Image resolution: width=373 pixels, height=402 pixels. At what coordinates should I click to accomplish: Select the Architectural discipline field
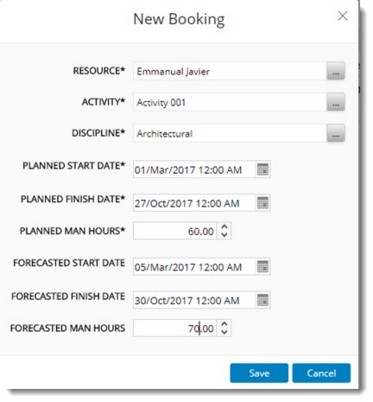[230, 133]
